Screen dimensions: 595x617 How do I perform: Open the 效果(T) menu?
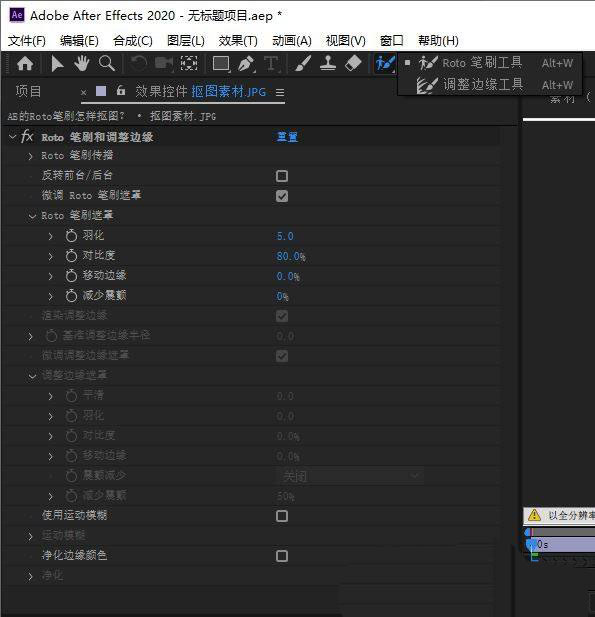pyautogui.click(x=238, y=41)
